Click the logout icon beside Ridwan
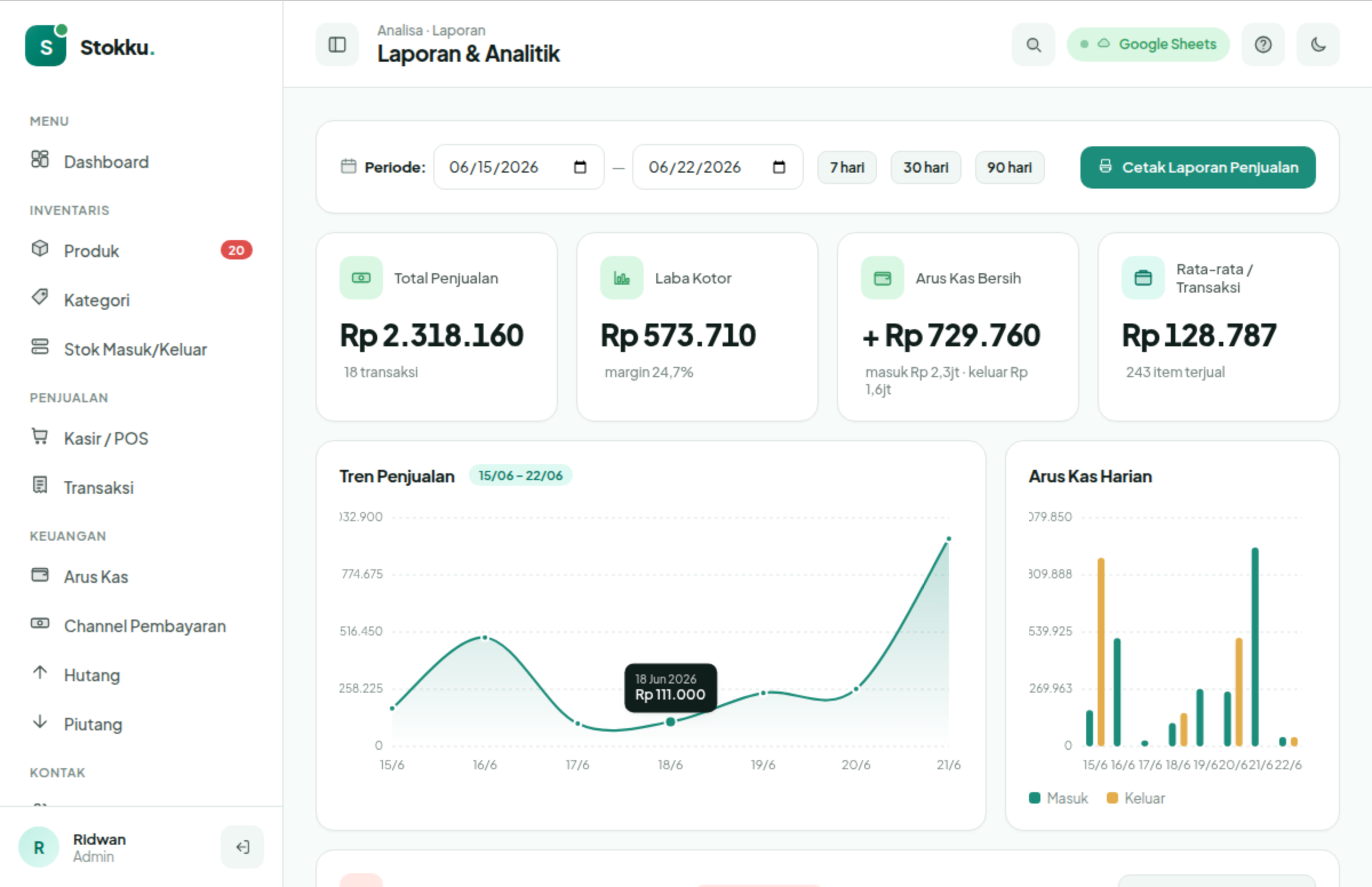Screen dimensions: 1372x887 (x=242, y=846)
